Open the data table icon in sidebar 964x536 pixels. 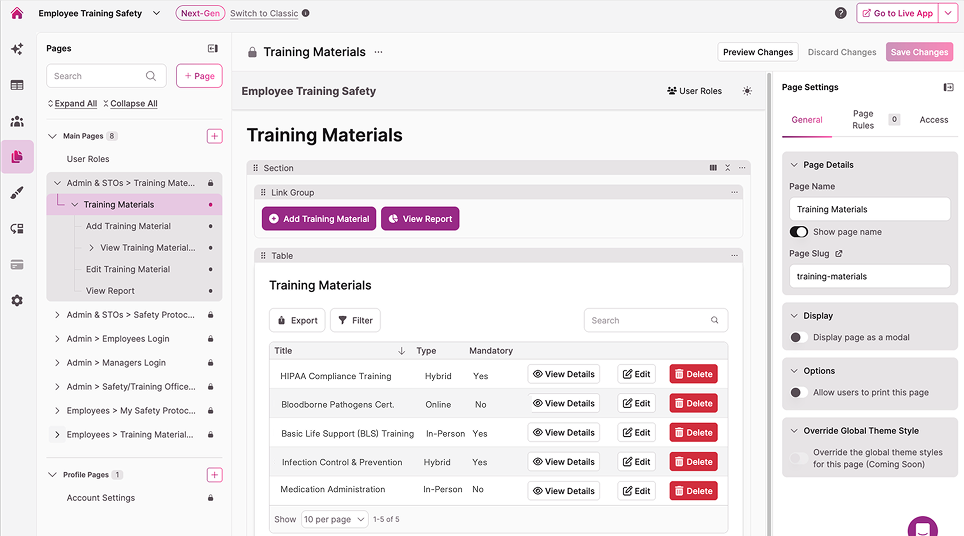tap(17, 85)
